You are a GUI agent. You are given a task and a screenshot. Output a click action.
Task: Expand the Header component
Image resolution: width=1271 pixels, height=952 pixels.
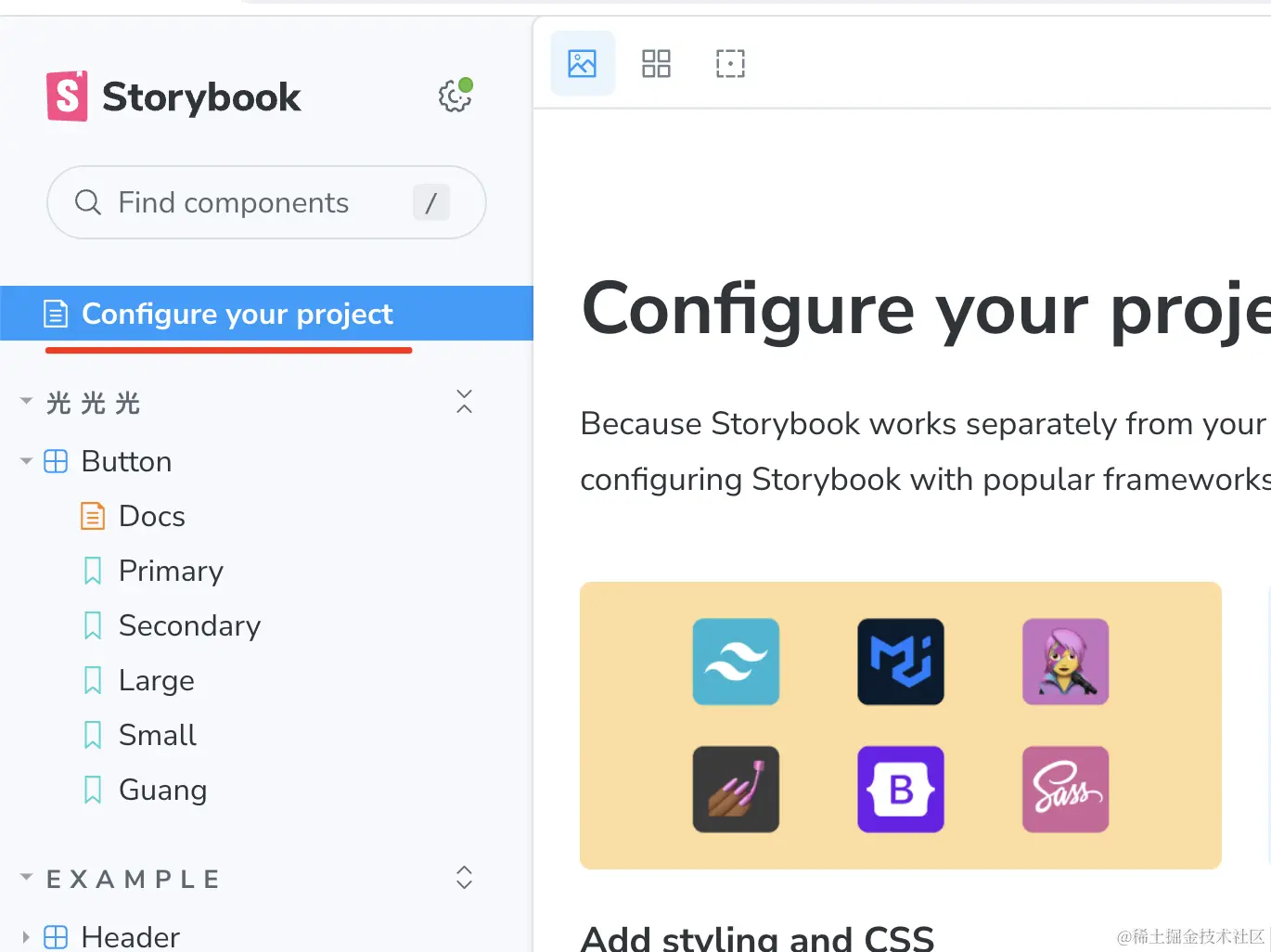click(x=26, y=937)
